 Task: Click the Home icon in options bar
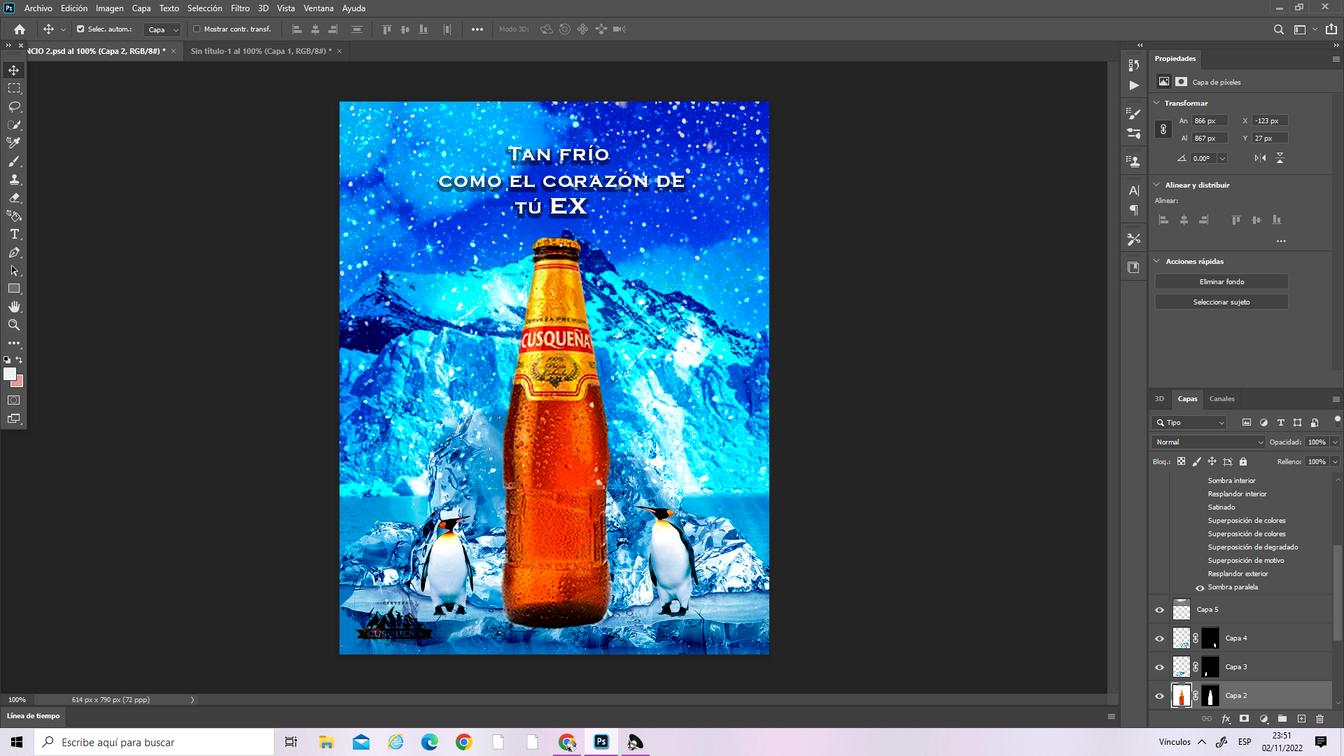19,29
